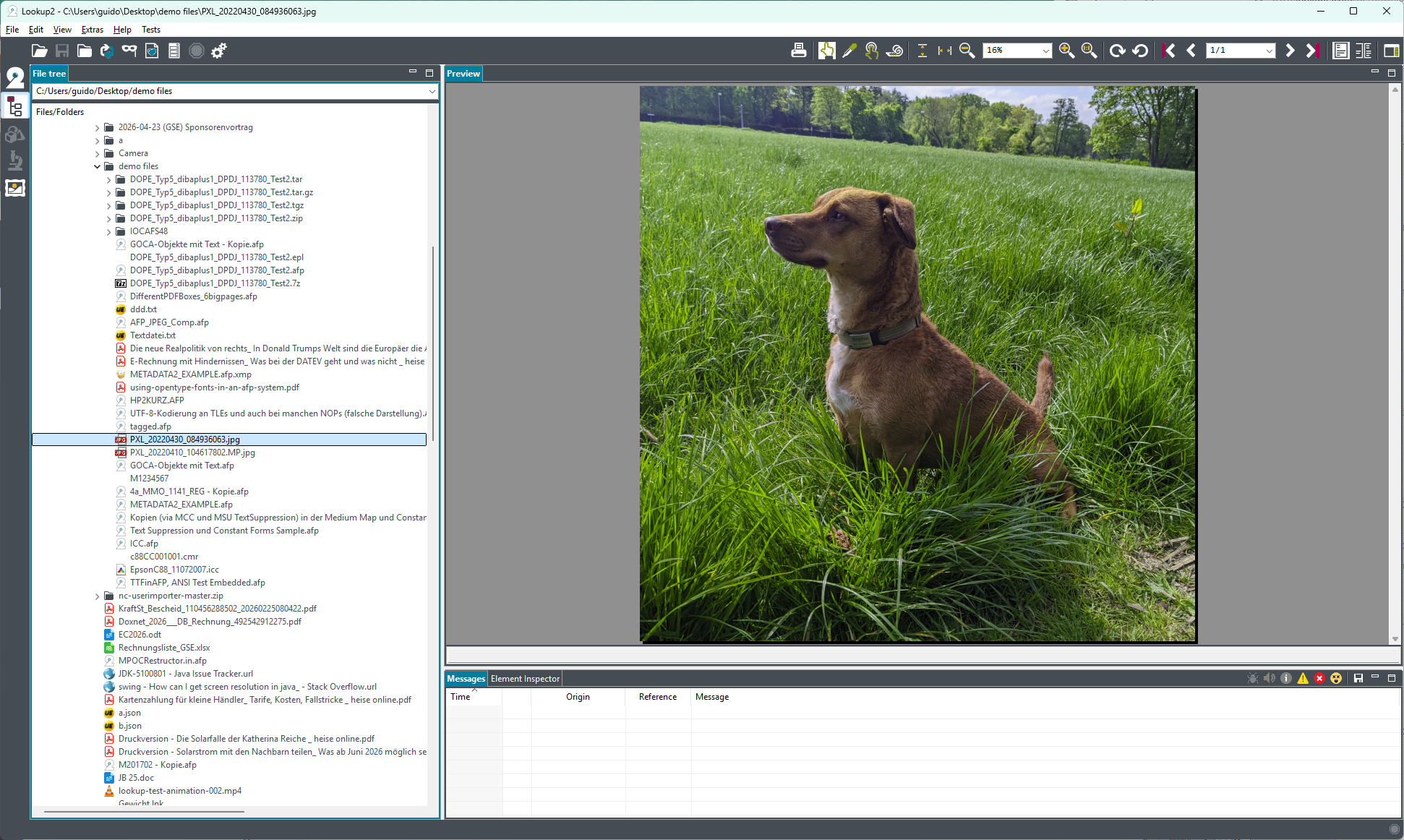Click the grayed-out Save floppy disk icon
Viewport: 1404px width, 840px height.
tap(62, 51)
